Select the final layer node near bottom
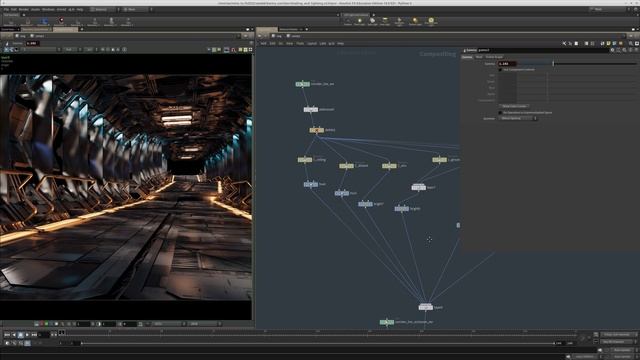The image size is (640, 360). [x=426, y=307]
